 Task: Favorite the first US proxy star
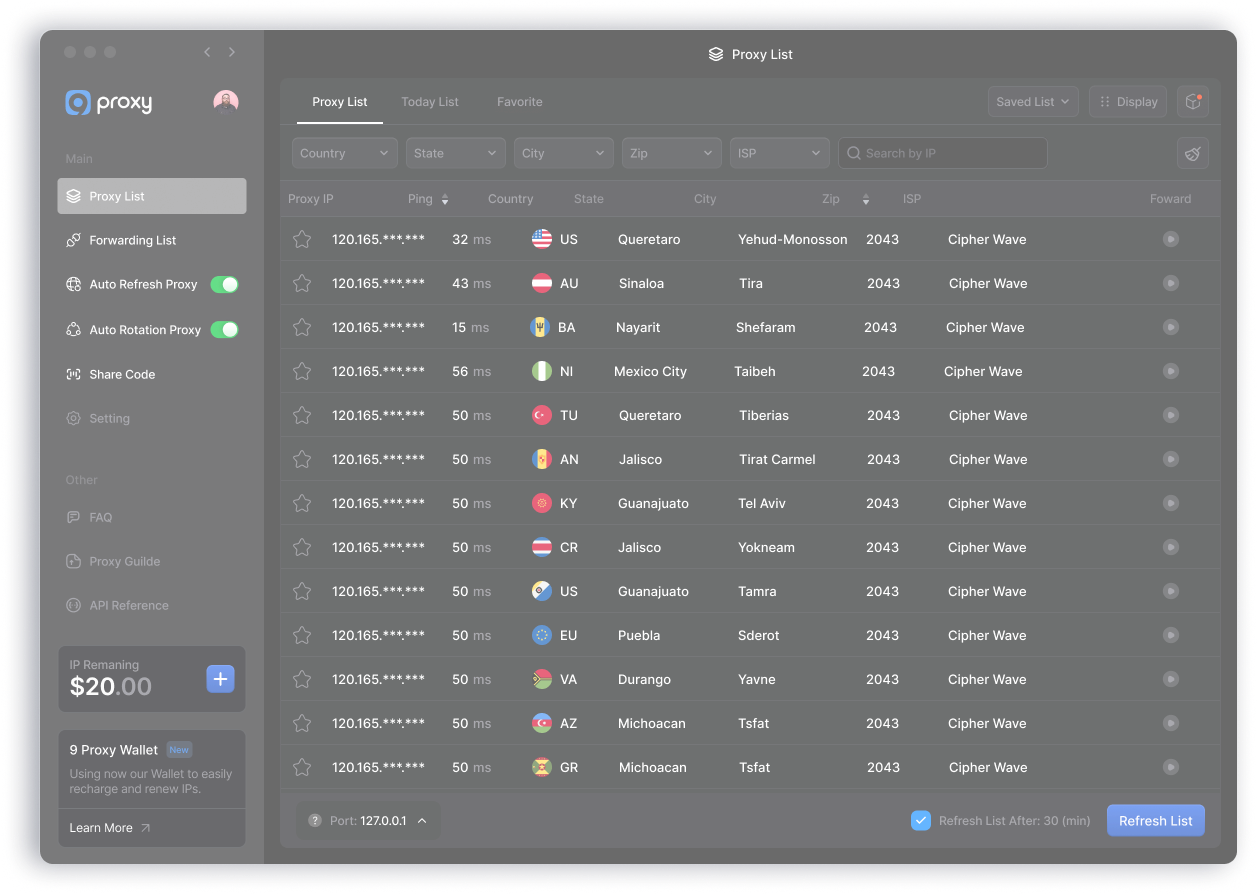point(302,239)
